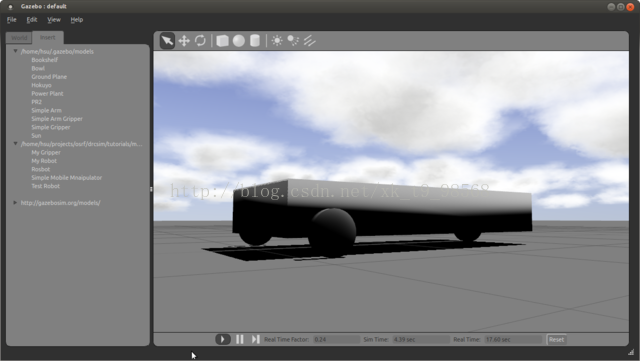Choose Simple Arm Gripper model
Screen dimensions: 640x361
point(57,119)
